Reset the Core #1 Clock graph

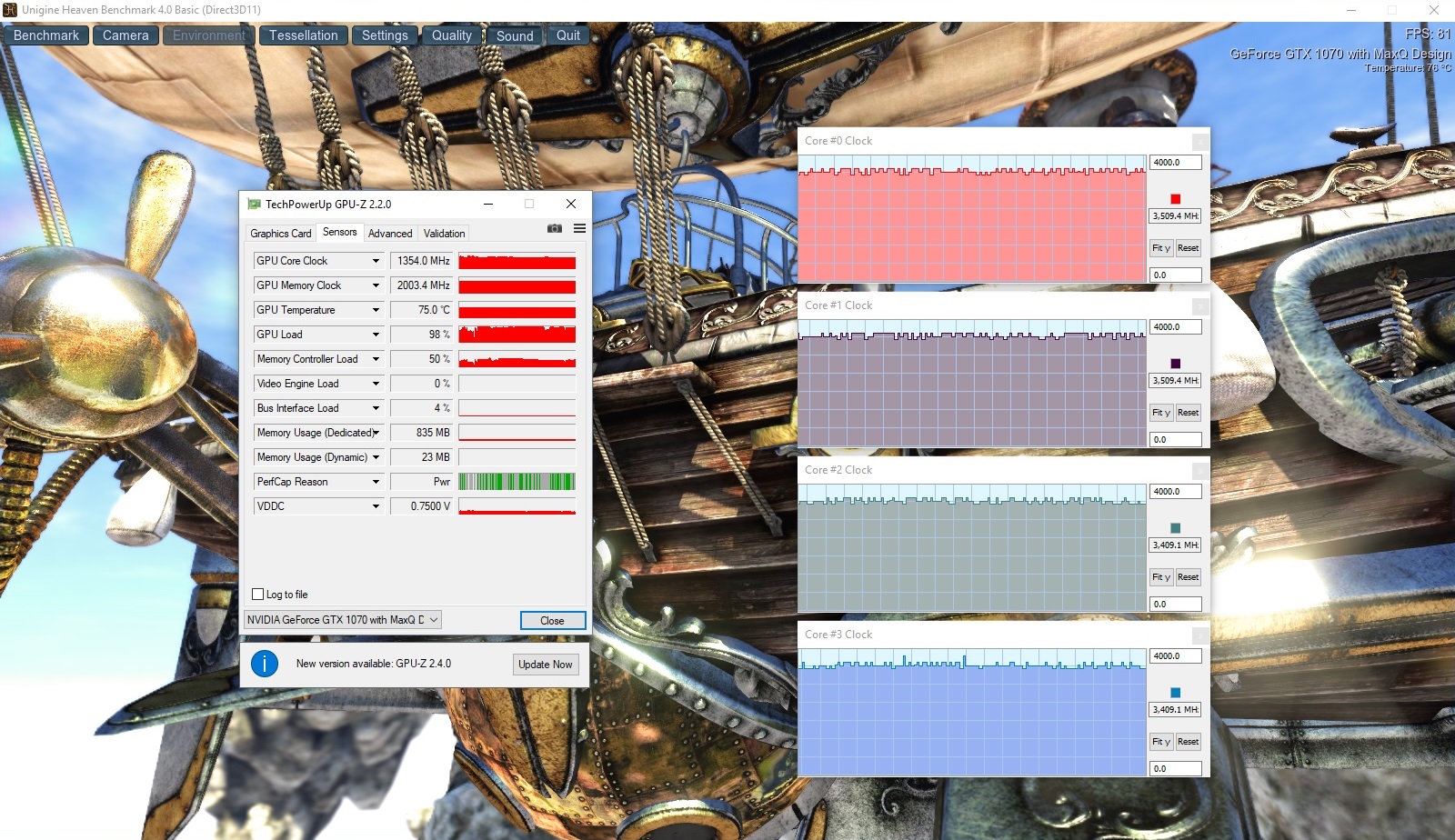tap(1188, 413)
